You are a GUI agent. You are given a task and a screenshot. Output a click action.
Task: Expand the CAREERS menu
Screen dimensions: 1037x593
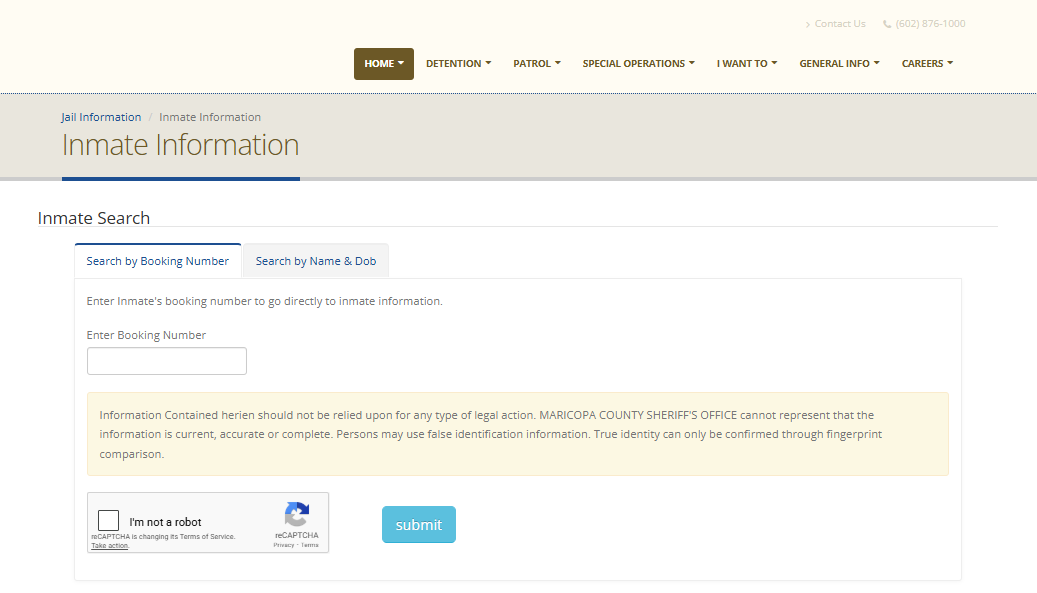[x=927, y=64]
